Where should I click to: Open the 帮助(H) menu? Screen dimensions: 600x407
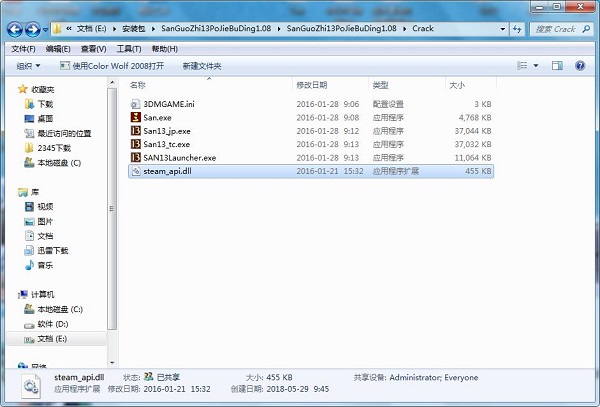point(165,49)
